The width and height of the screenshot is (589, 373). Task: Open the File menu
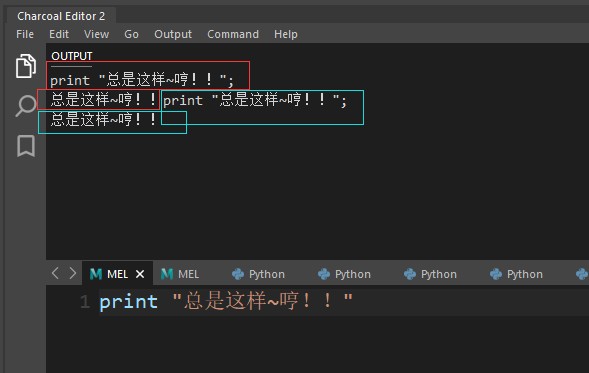point(25,34)
